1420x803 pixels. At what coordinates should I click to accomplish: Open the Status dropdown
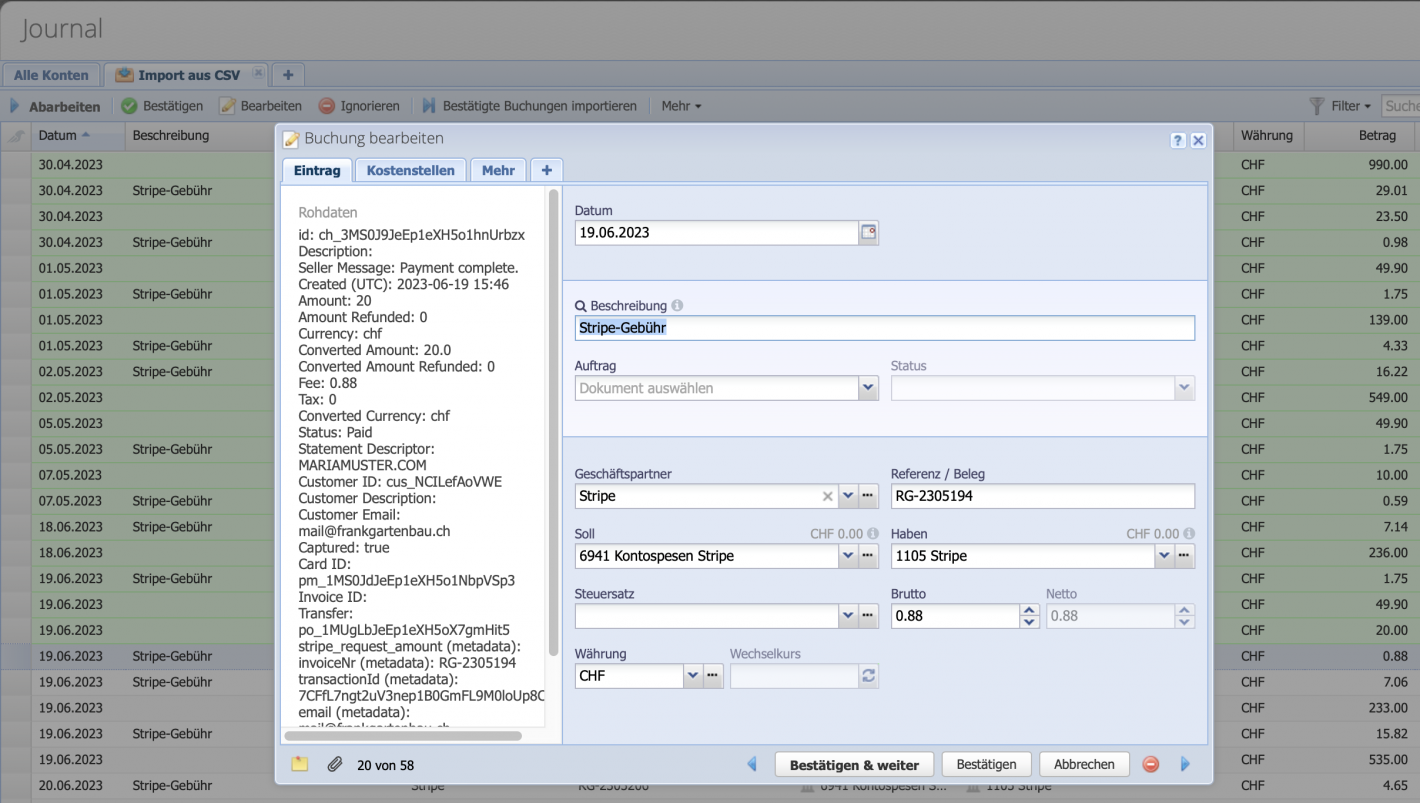coord(1183,388)
